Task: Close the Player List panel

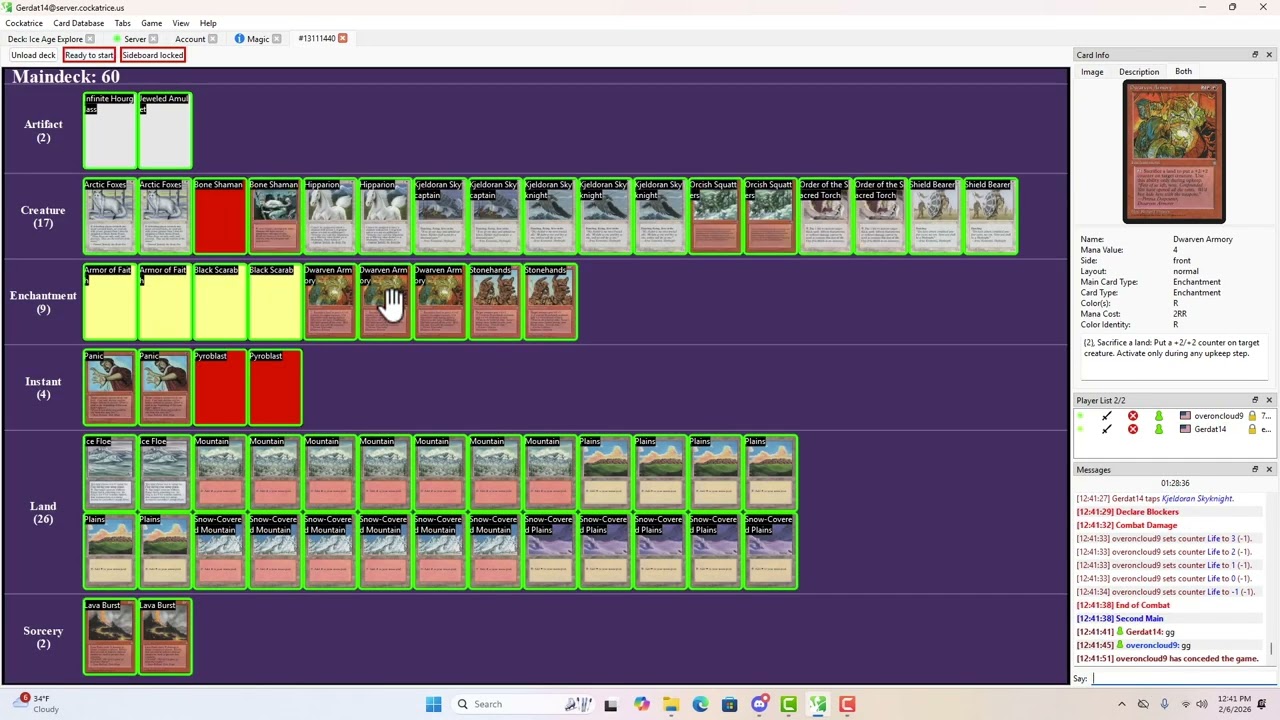Action: tap(1269, 400)
